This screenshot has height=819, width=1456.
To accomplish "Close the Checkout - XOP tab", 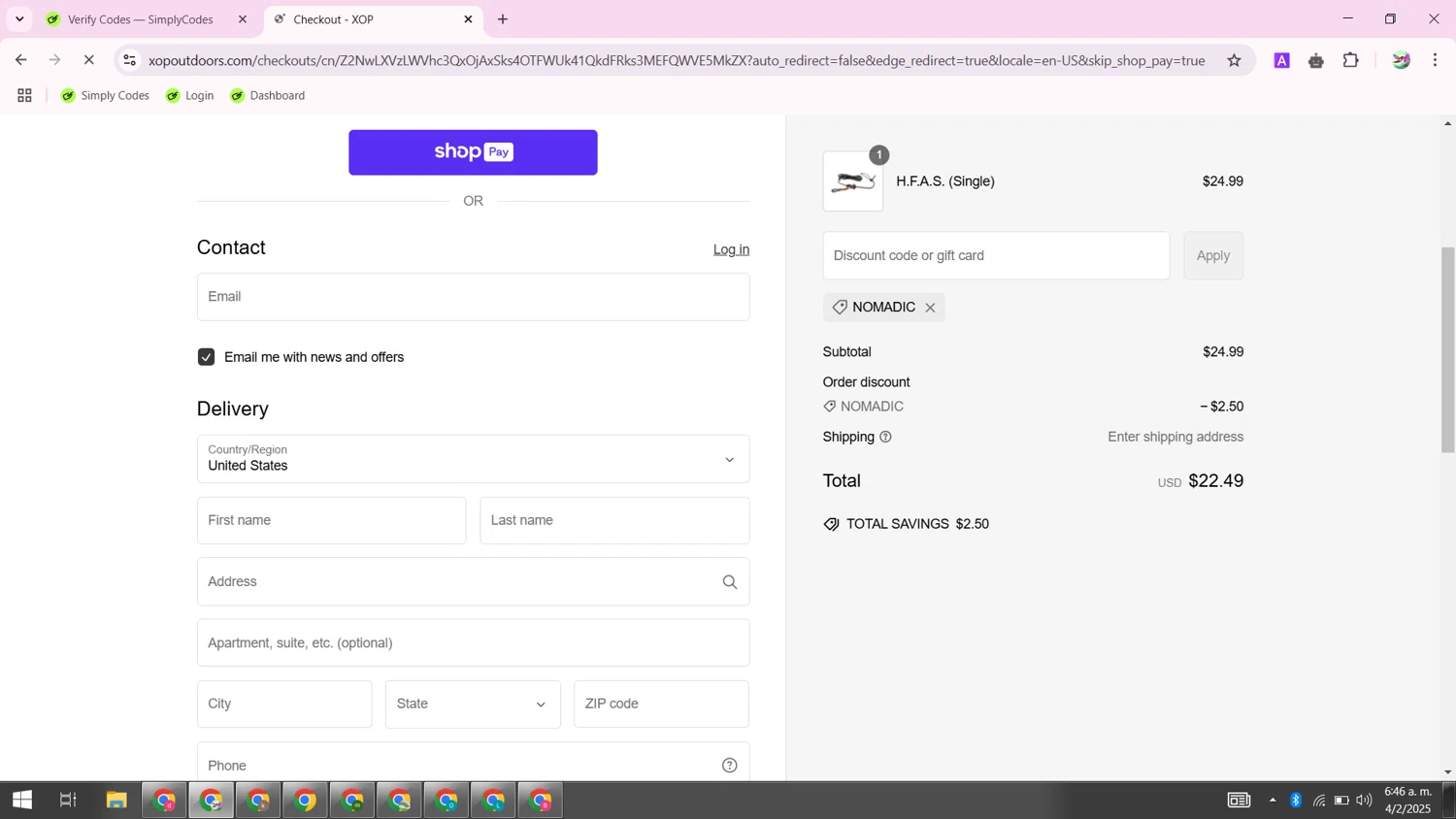I will coord(468,19).
